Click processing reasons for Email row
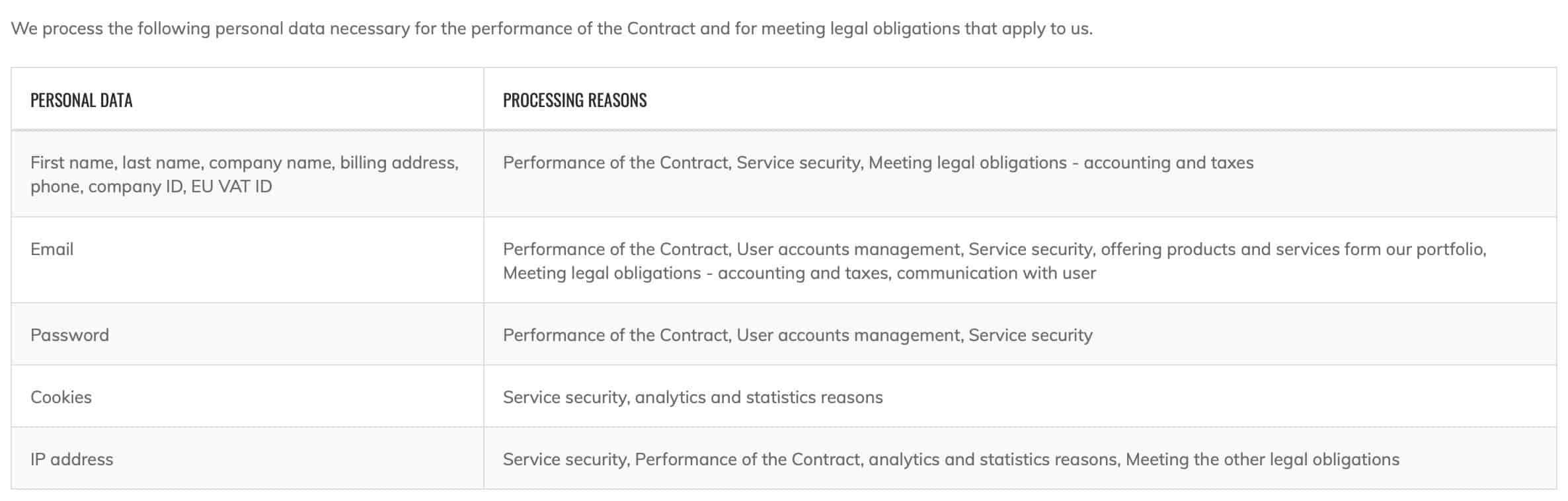Screen dimensions: 1568x501 click(x=995, y=261)
